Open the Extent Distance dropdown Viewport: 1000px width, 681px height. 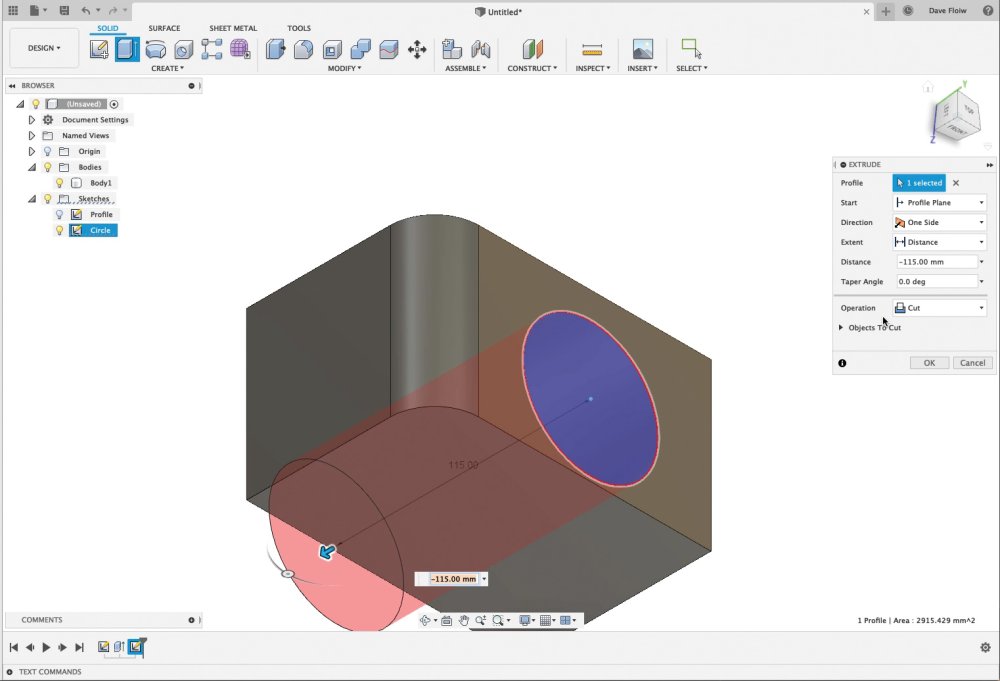pos(939,242)
